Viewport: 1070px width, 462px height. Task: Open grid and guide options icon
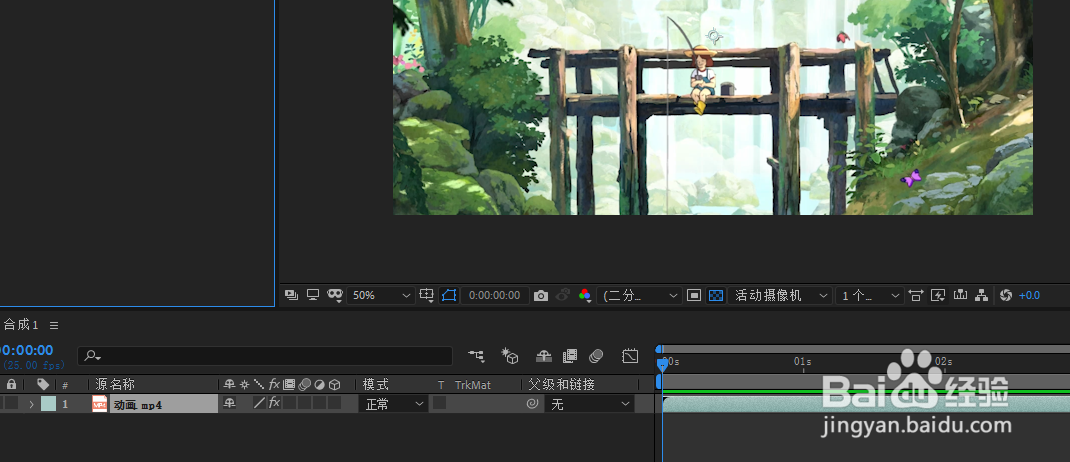coord(426,295)
